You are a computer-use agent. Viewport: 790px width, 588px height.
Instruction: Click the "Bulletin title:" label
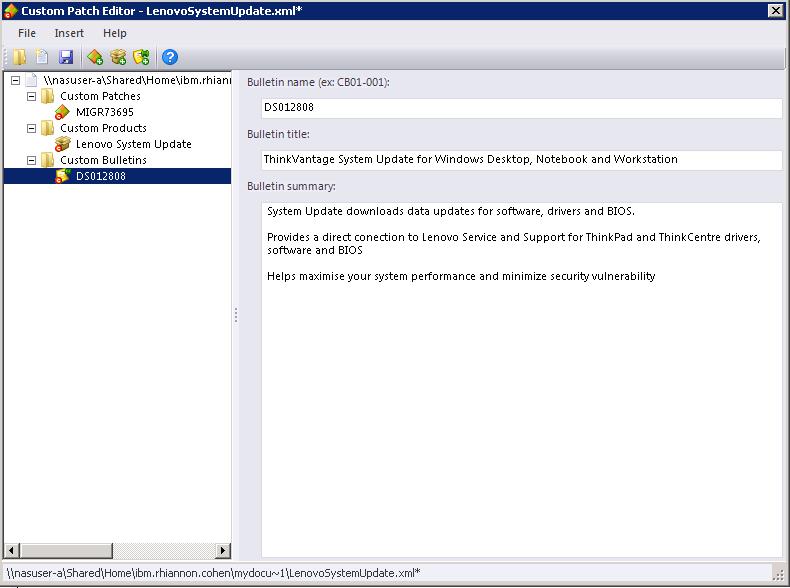[278, 135]
